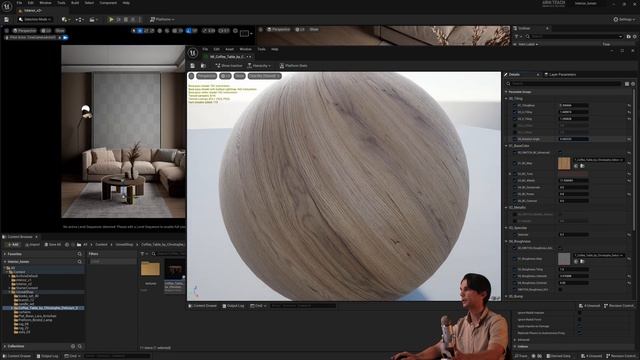Open the material preview viewport options menu
Image resolution: width=640 pixels, height=360 pixels.
(x=191, y=76)
